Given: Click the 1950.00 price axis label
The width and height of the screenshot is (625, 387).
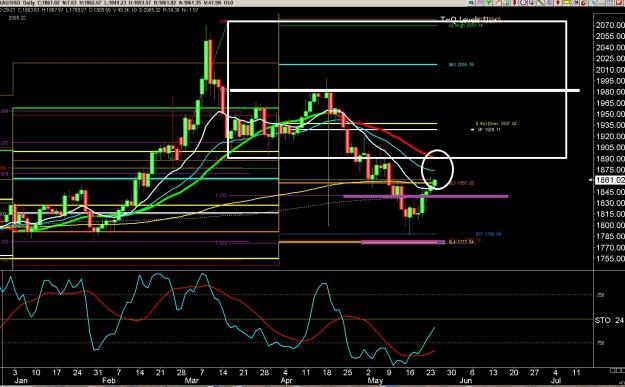Looking at the screenshot, I should [610, 114].
